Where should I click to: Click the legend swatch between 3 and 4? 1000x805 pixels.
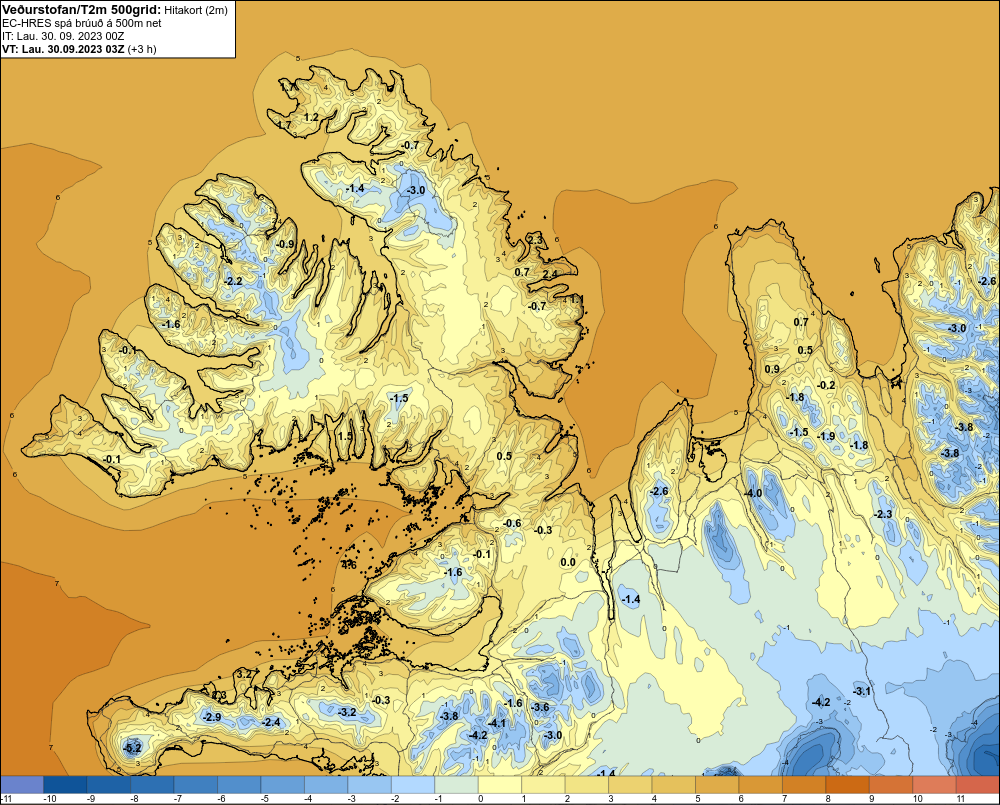[x=630, y=785]
